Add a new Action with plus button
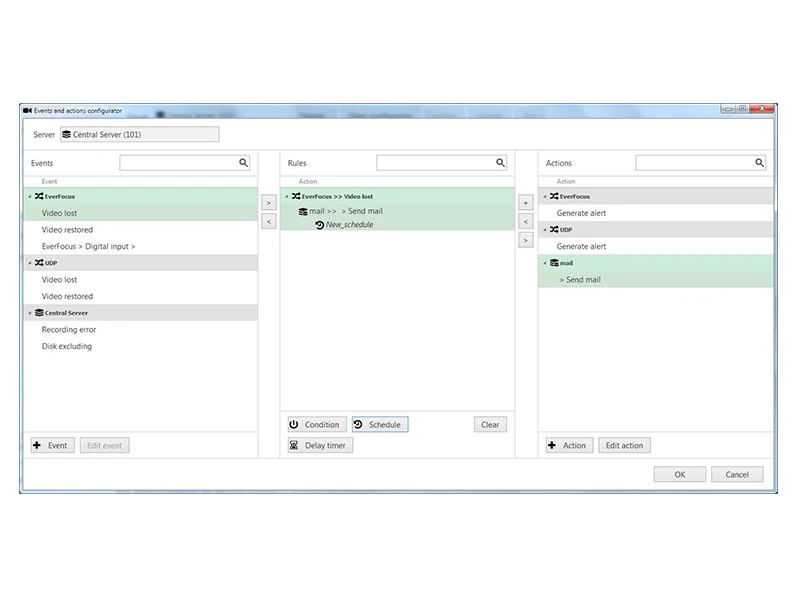800x600 pixels. click(x=569, y=445)
